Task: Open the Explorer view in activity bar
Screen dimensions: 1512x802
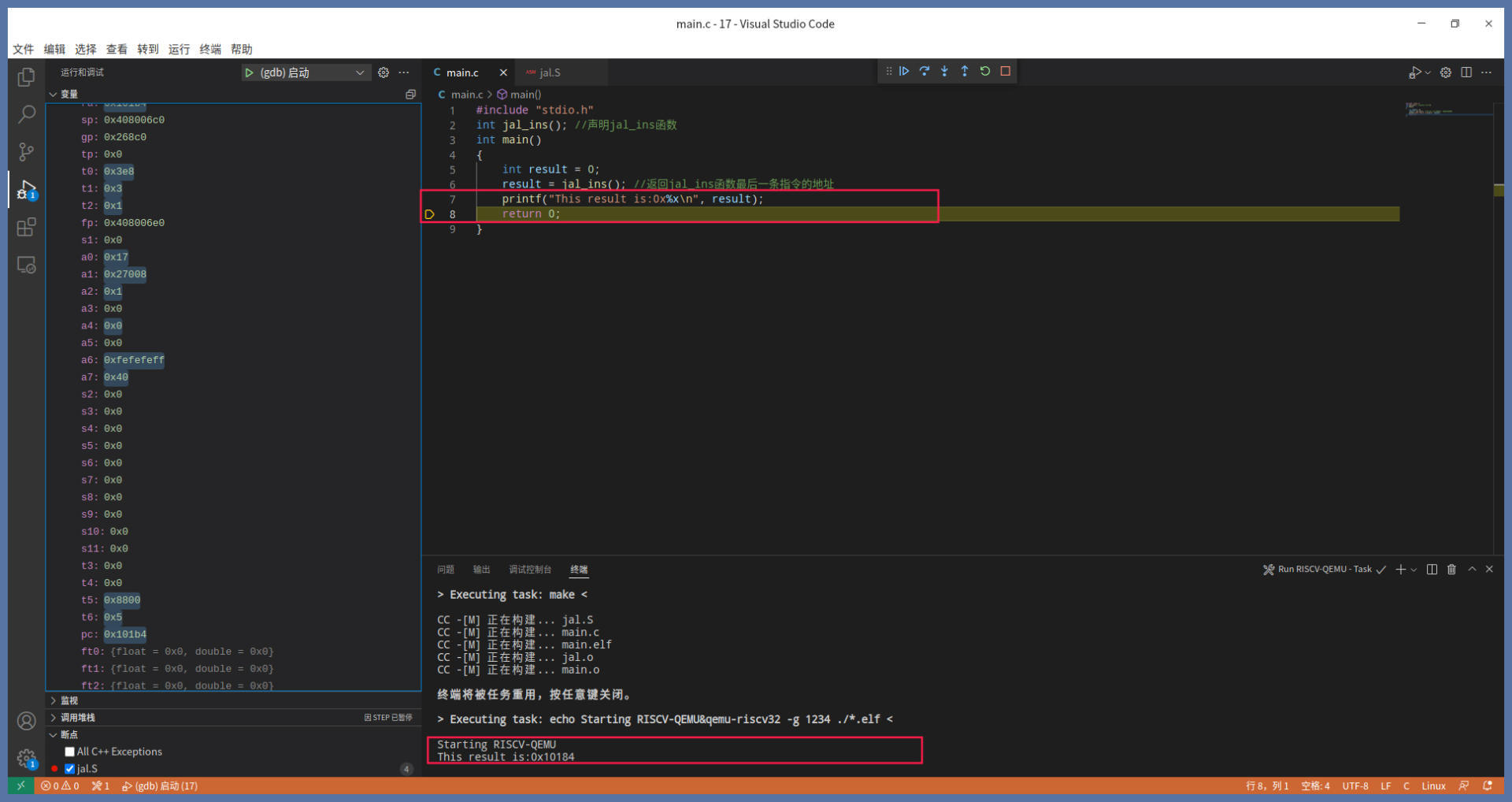Action: click(x=26, y=77)
